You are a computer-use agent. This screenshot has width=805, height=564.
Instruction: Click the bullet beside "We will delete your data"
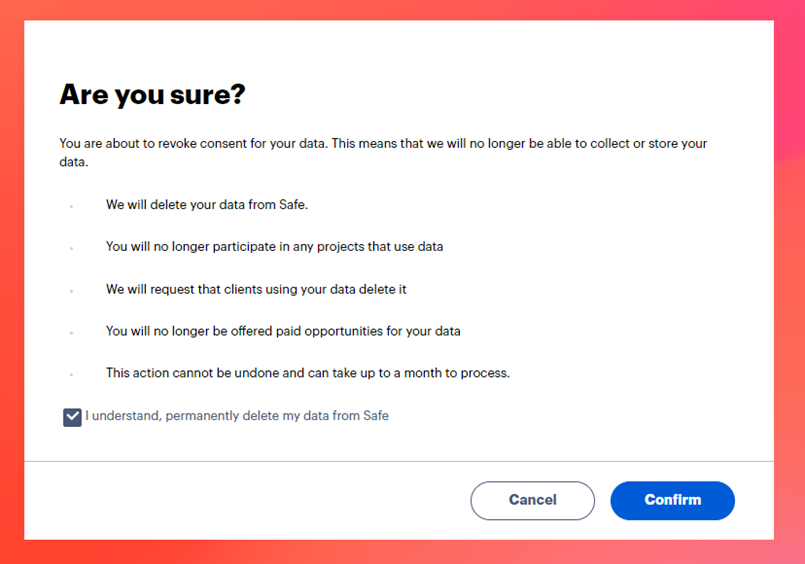[71, 206]
